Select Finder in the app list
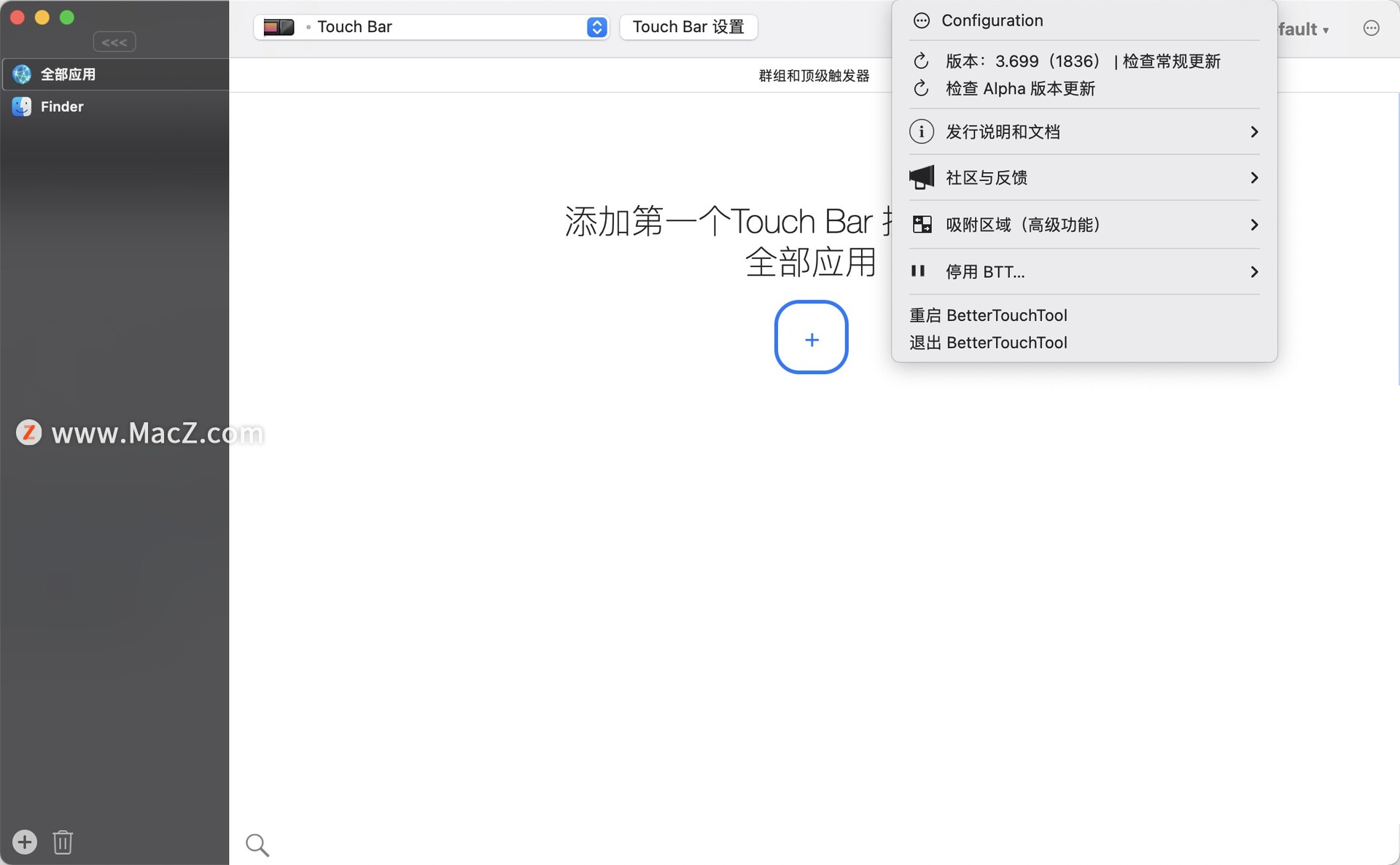The image size is (1400, 865). tap(114, 106)
